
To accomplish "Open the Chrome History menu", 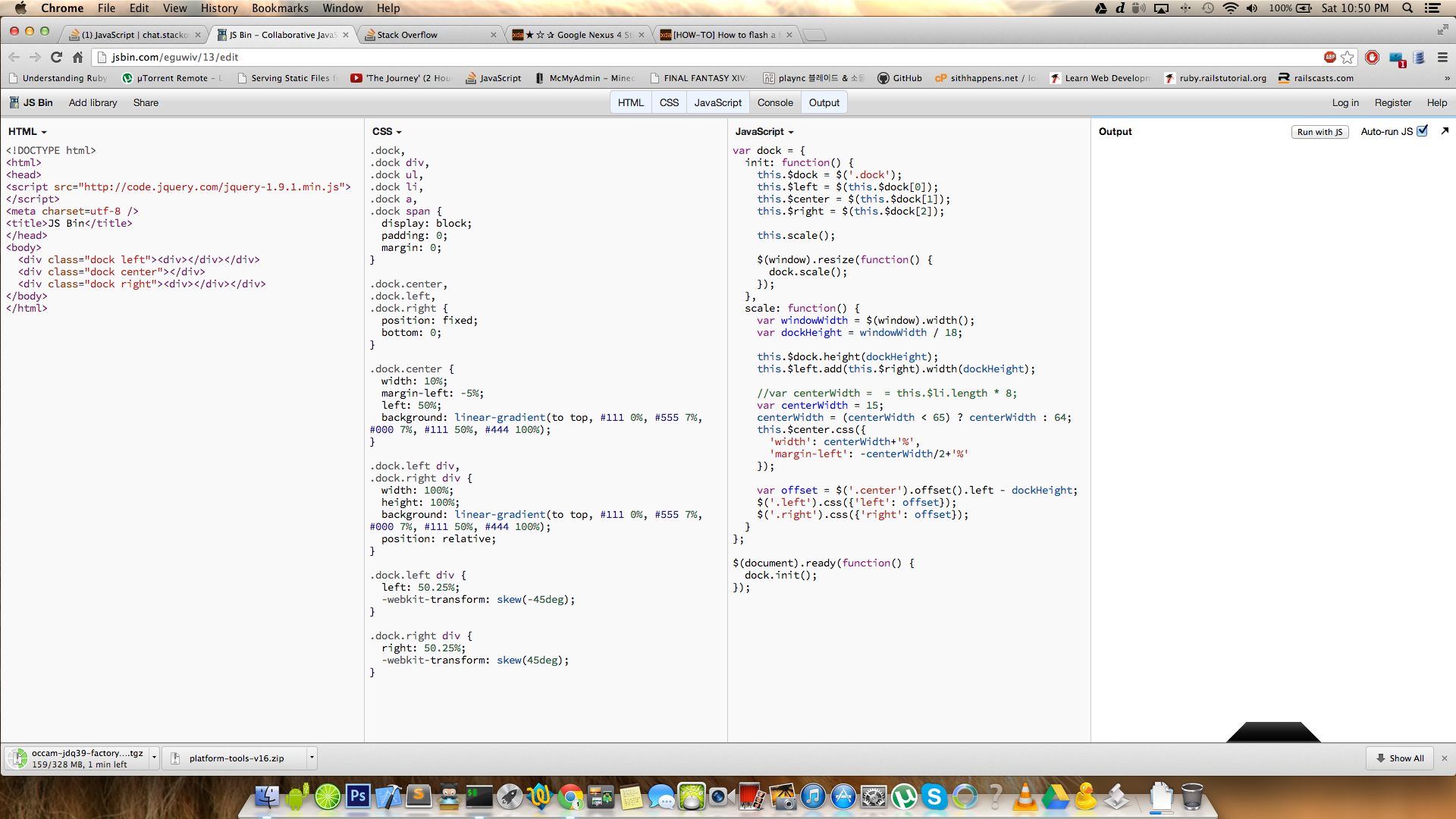I will 219,8.
